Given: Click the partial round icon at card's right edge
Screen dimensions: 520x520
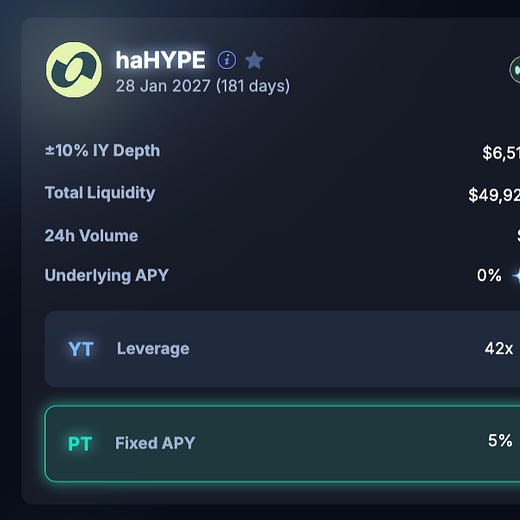Looking at the screenshot, I should point(515,70).
